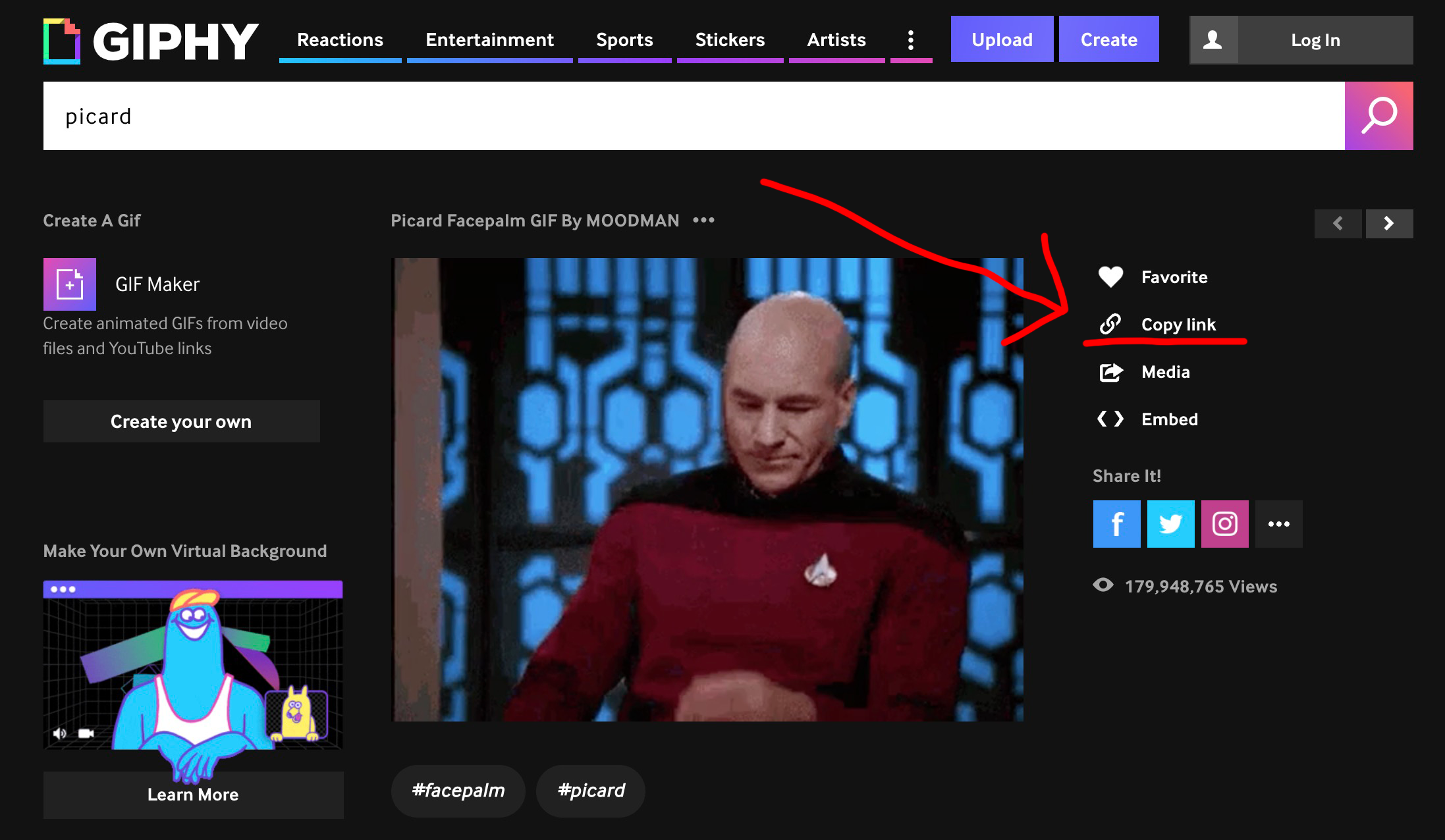Screen dimensions: 1445x840
Task: Click the user avatar icon
Action: (x=1213, y=40)
